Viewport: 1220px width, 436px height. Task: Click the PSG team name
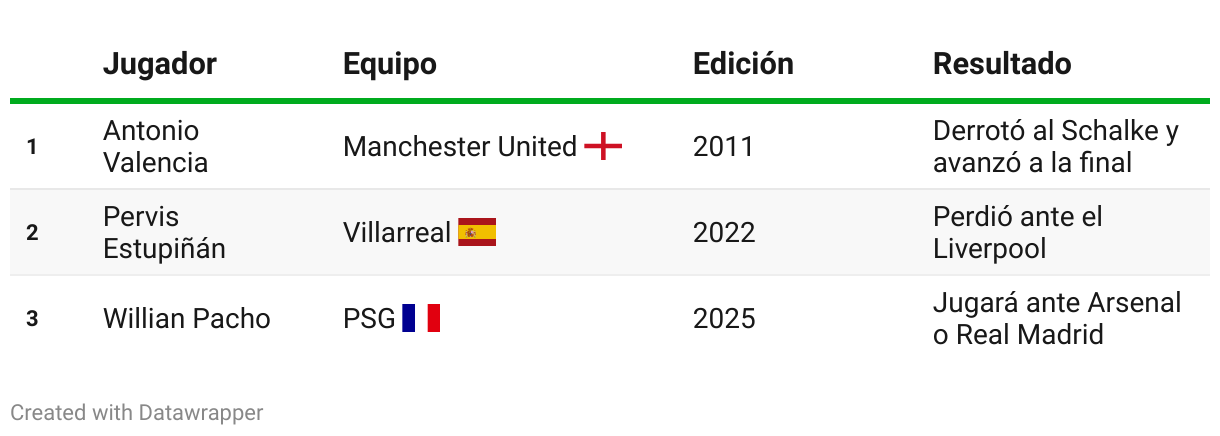coord(369,319)
